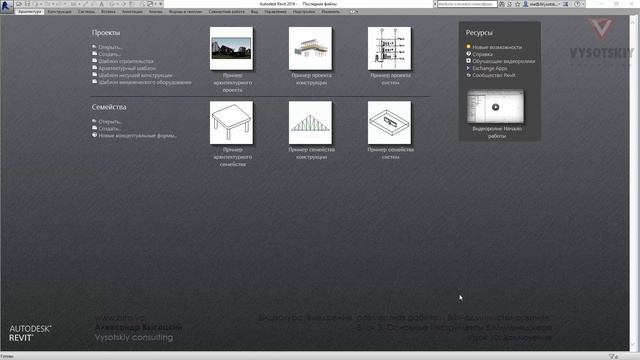Open the systems family sample thumbnail
Screen dimensions: 640x360
(x=389, y=123)
